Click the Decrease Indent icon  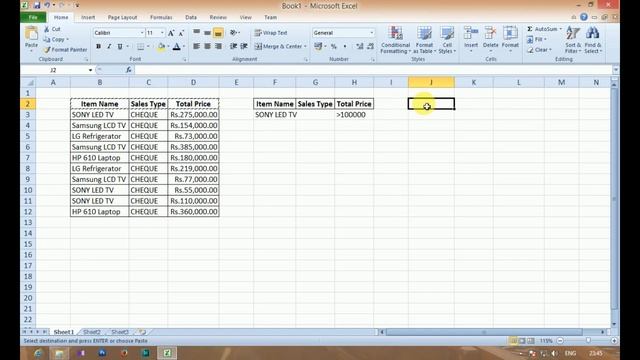coord(233,47)
